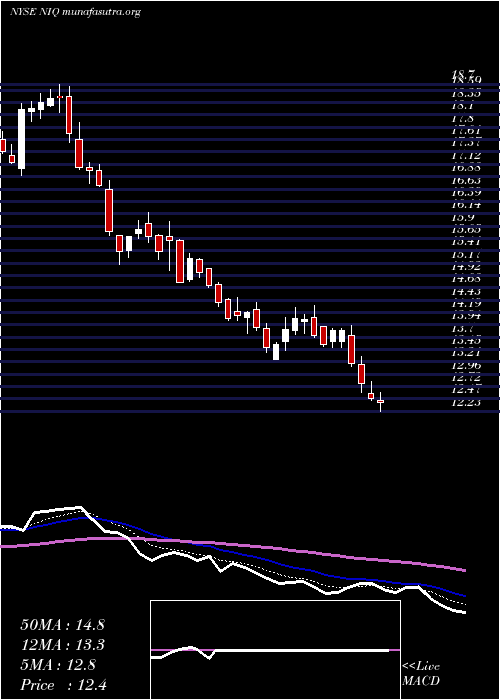Click the 17.8 price axis label
The width and height of the screenshot is (500, 700).
coord(464,119)
